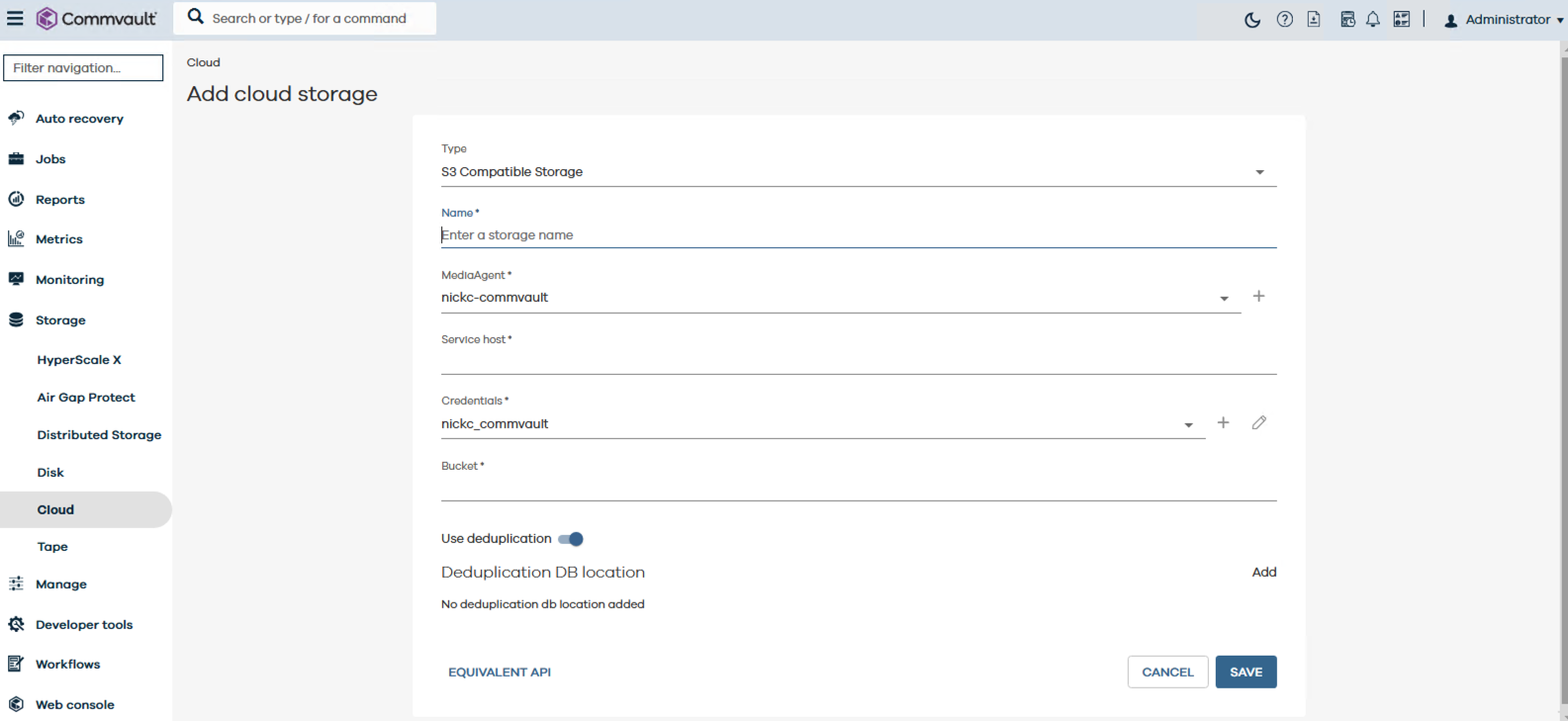Open Manage navigation item
1568x721 pixels.
(x=61, y=585)
